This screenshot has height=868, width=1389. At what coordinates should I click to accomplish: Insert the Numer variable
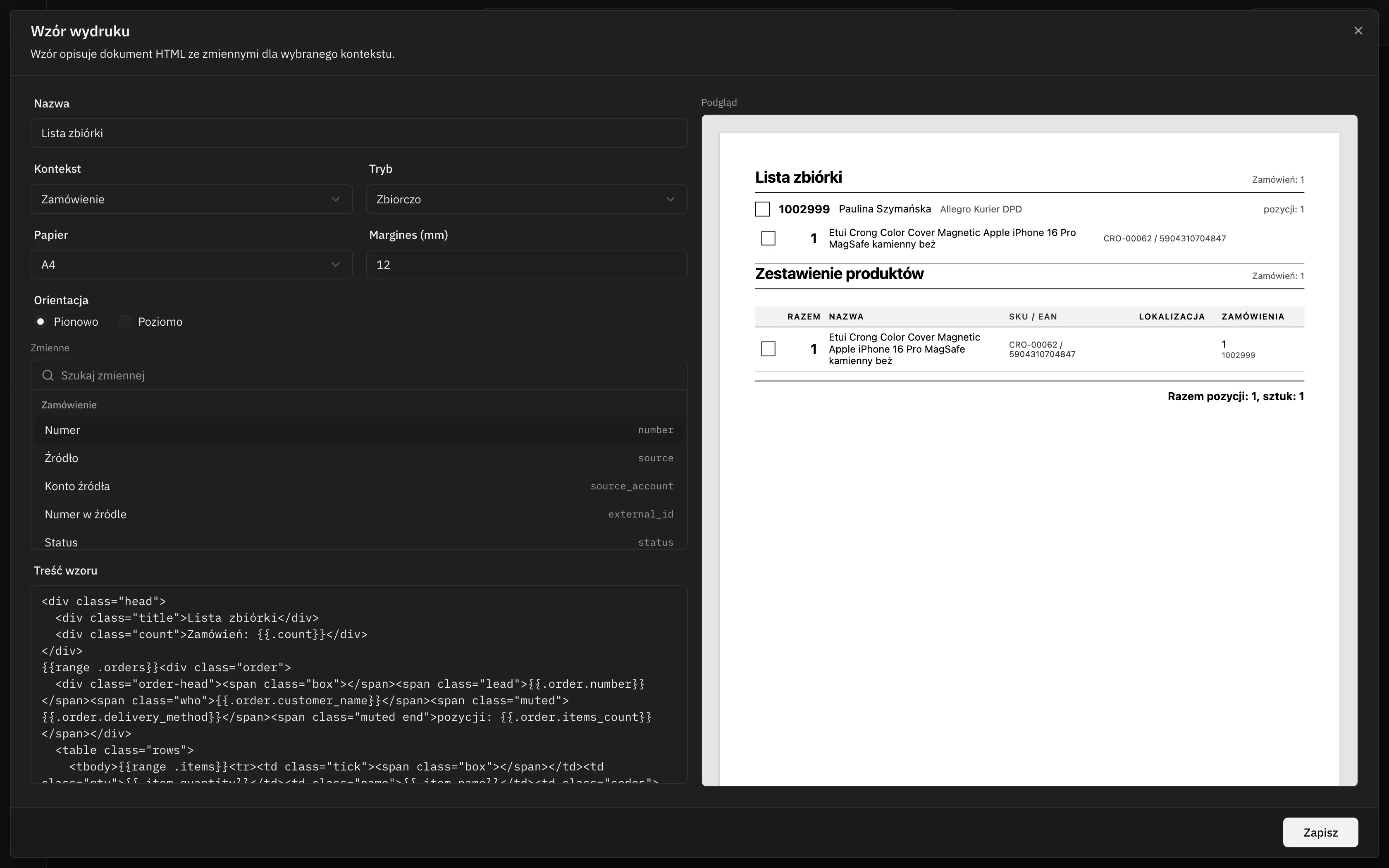359,430
